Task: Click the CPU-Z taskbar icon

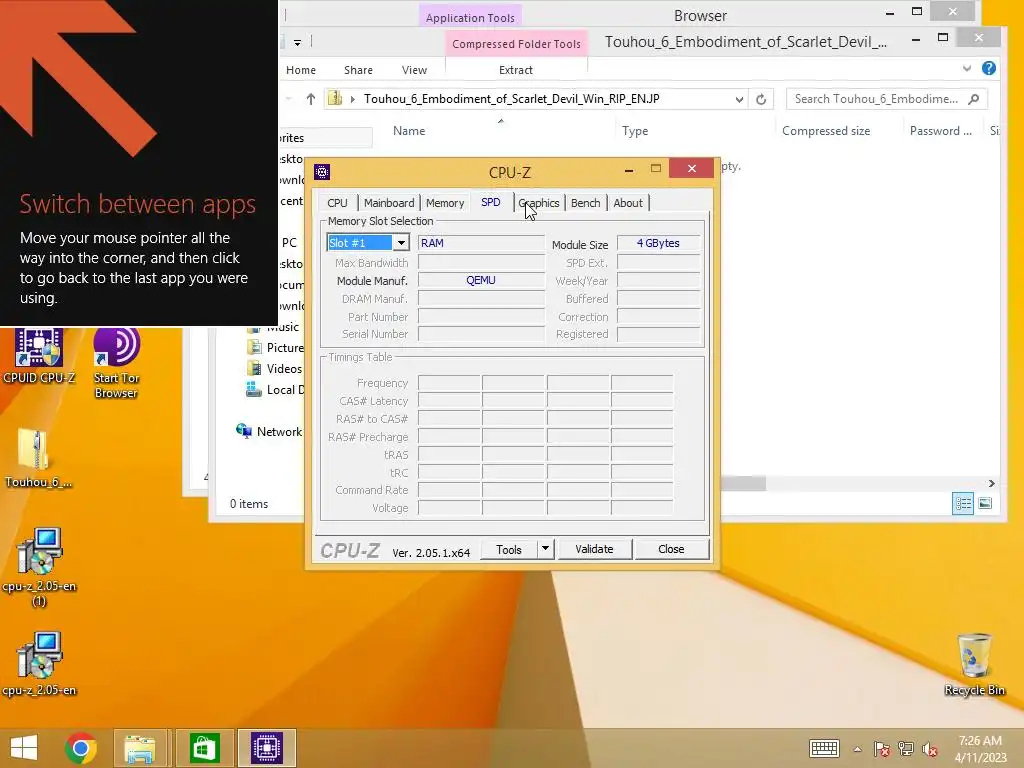Action: click(266, 748)
